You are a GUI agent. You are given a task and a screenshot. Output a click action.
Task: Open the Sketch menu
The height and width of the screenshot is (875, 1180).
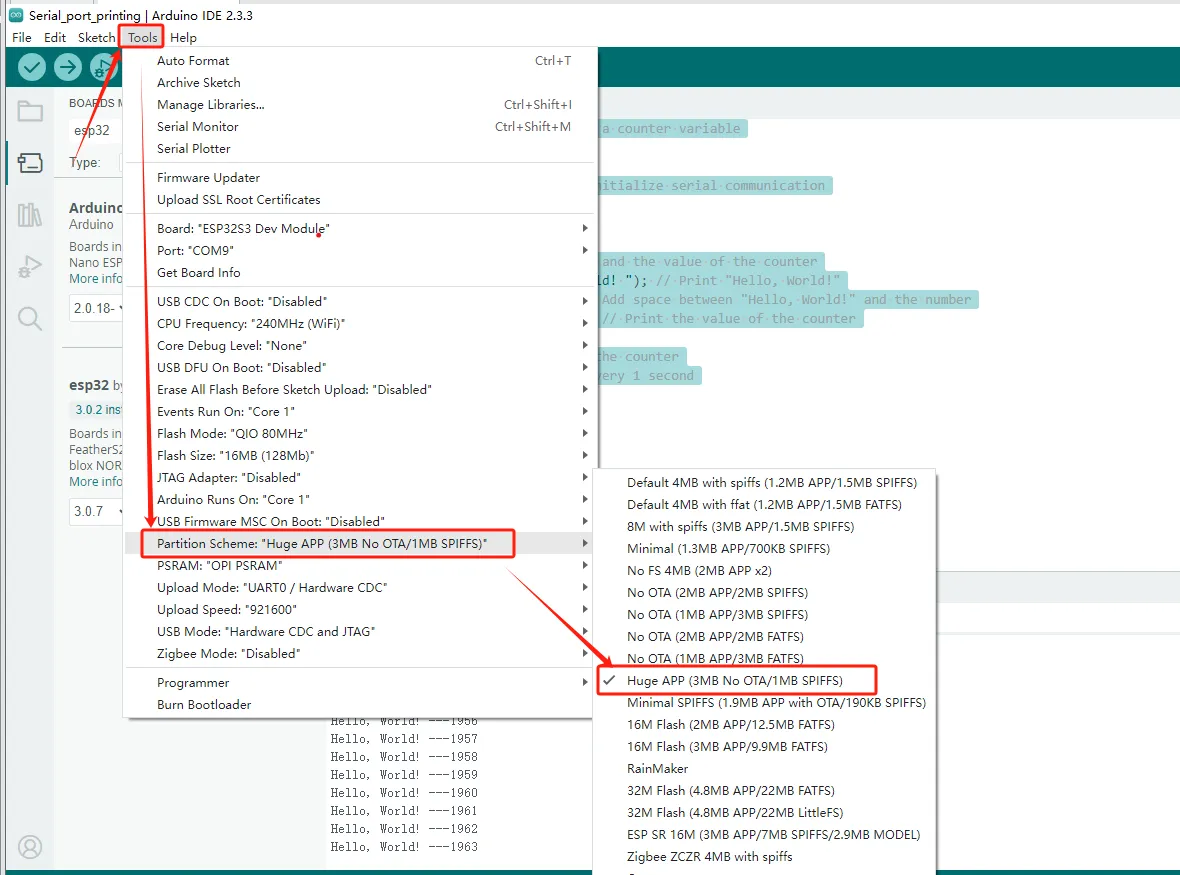(x=96, y=37)
